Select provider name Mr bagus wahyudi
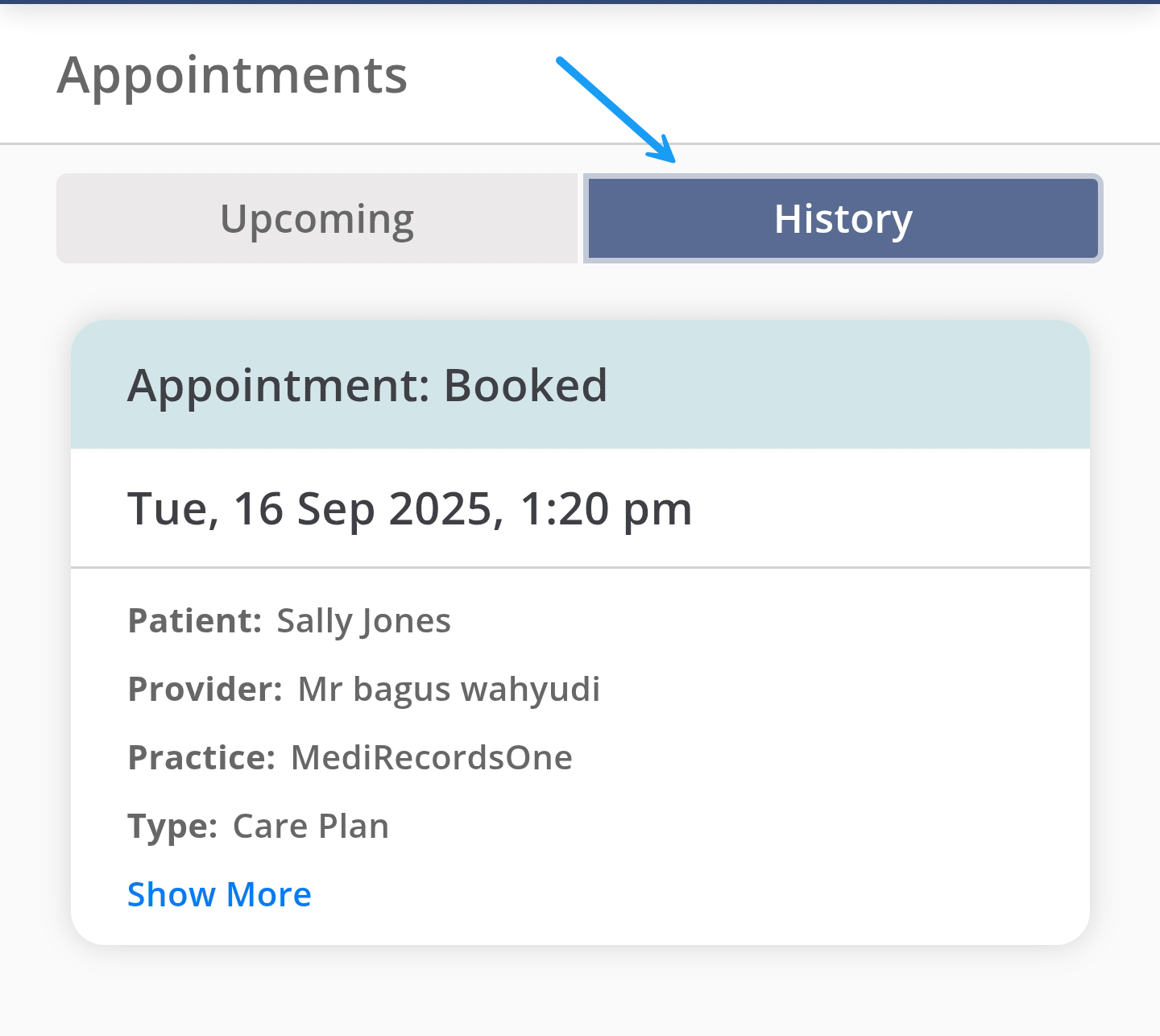 [449, 690]
